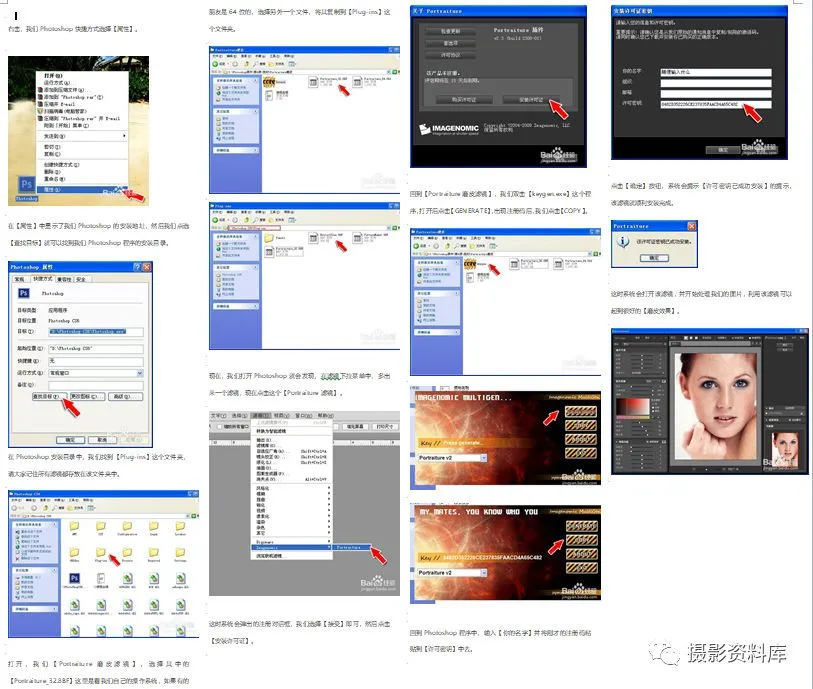Toggle the 缩放所有窗口 checkbox in options bar
This screenshot has width=813, height=689.
click(x=219, y=426)
